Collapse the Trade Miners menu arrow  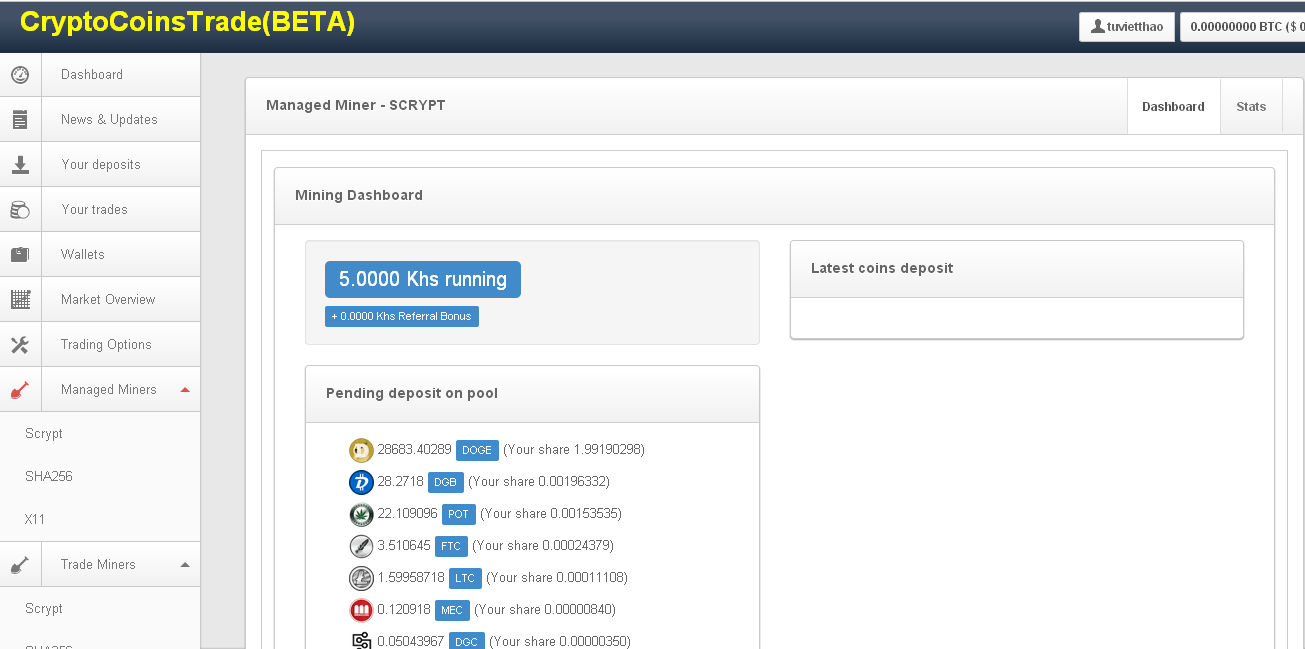[185, 564]
